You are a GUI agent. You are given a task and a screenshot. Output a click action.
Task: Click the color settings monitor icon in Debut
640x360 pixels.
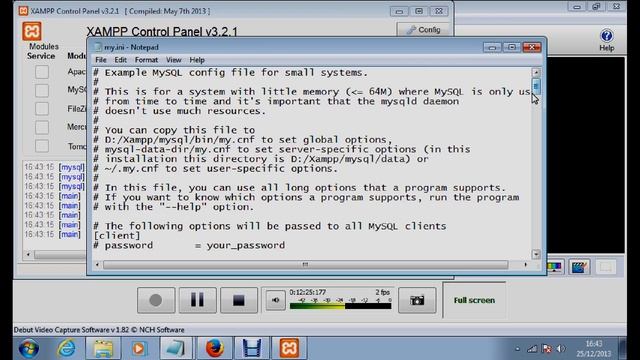pyautogui.click(x=553, y=267)
